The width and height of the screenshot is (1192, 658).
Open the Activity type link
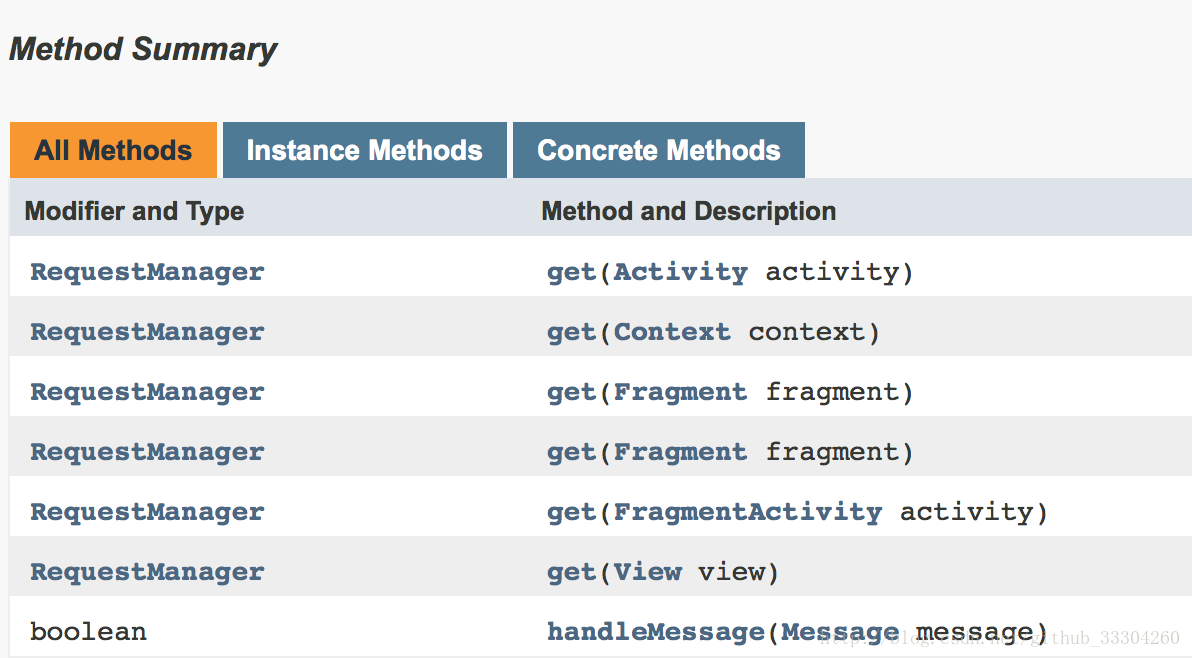680,272
